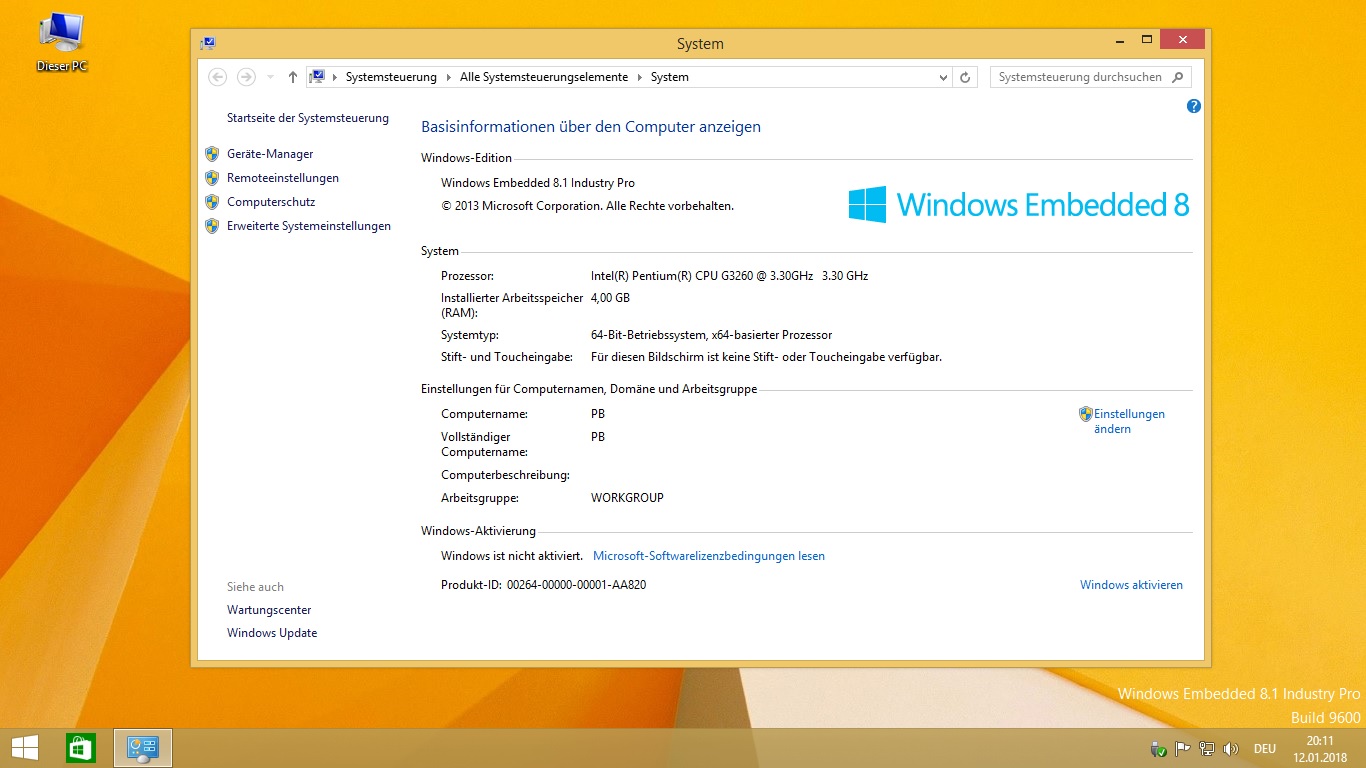Click PB in the Vollständiger Computername row
Screen dimensions: 1366x768
tap(598, 437)
